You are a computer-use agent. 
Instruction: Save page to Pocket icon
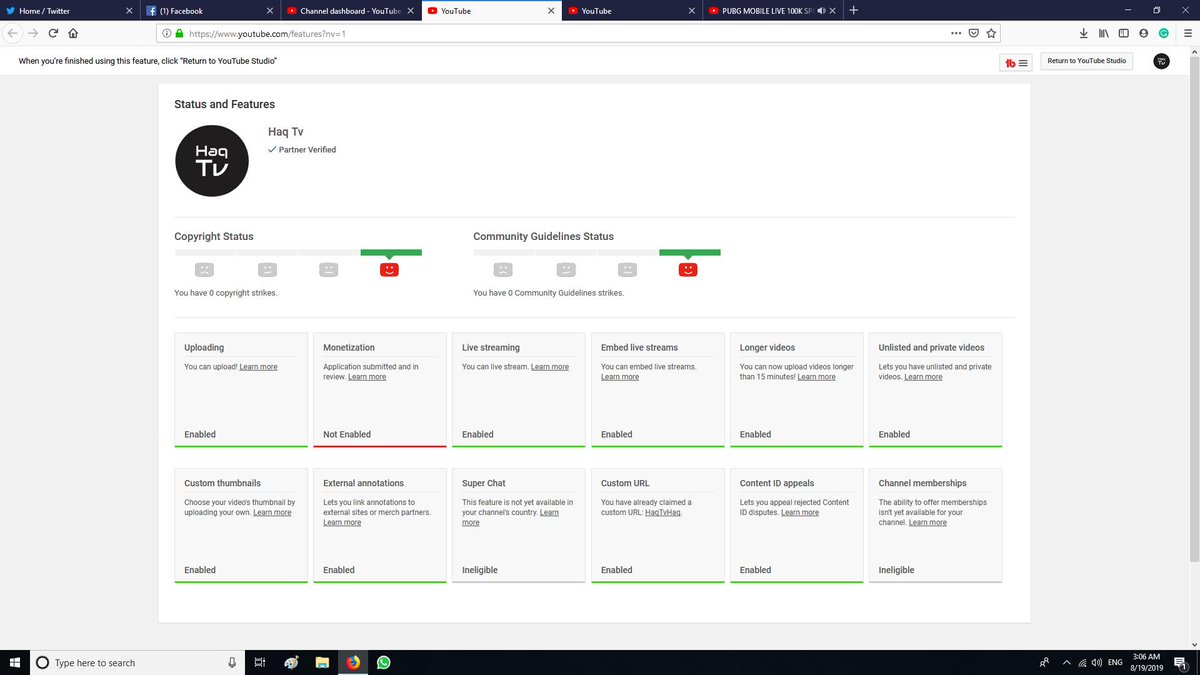point(974,33)
